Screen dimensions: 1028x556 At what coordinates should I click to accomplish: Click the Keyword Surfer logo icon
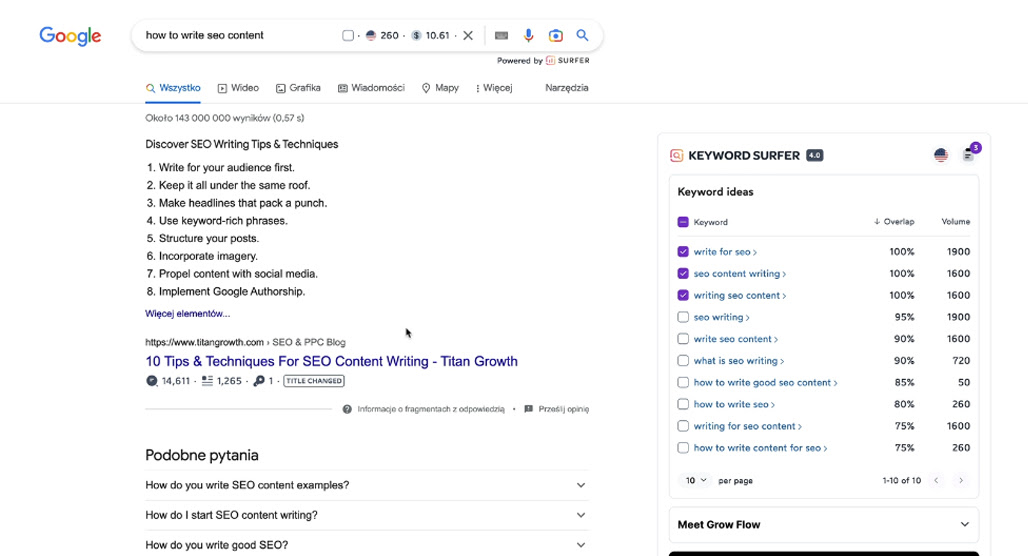tap(677, 155)
